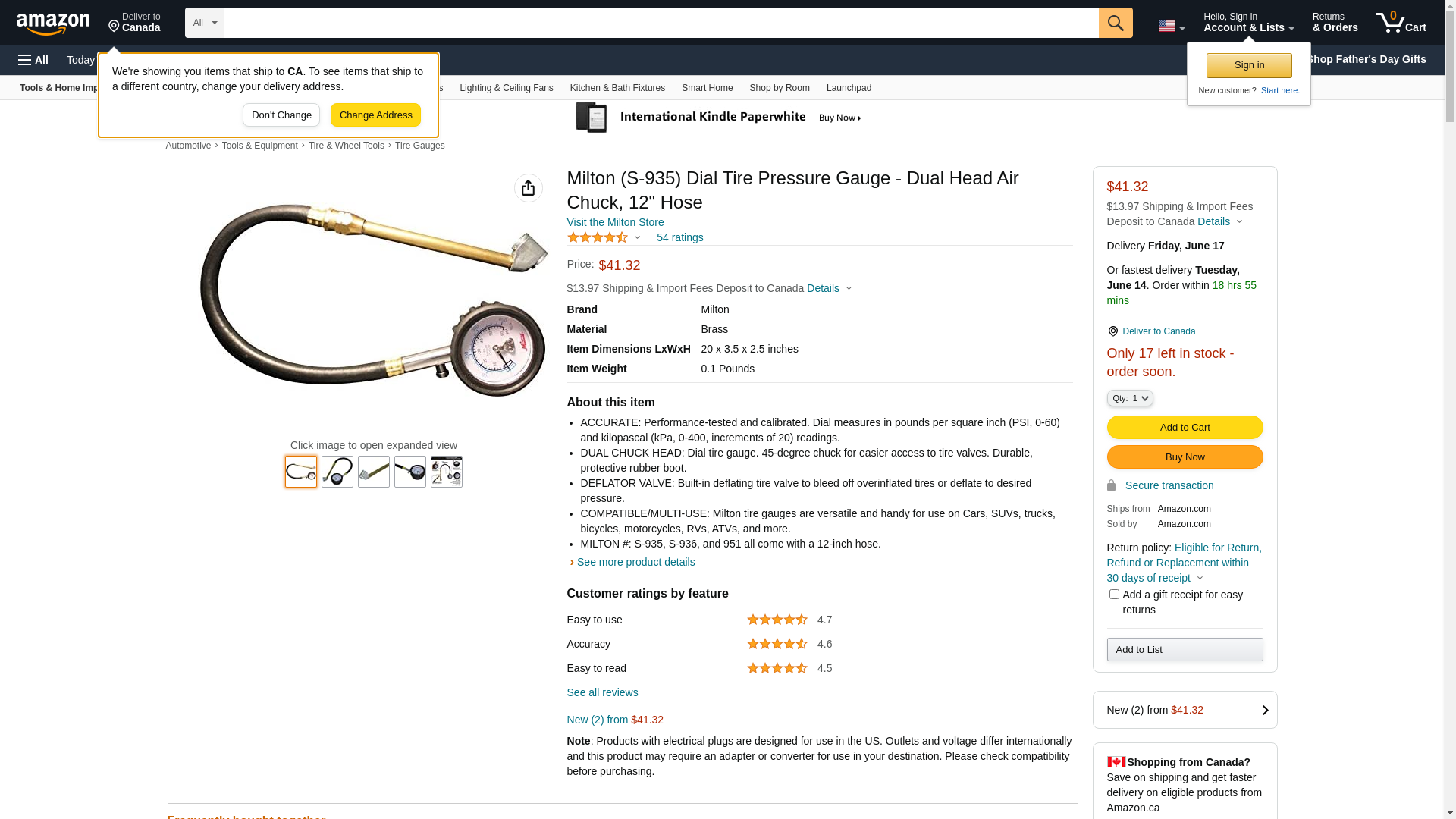The height and width of the screenshot is (819, 1456).
Task: Select the second product thumbnail
Action: [337, 472]
